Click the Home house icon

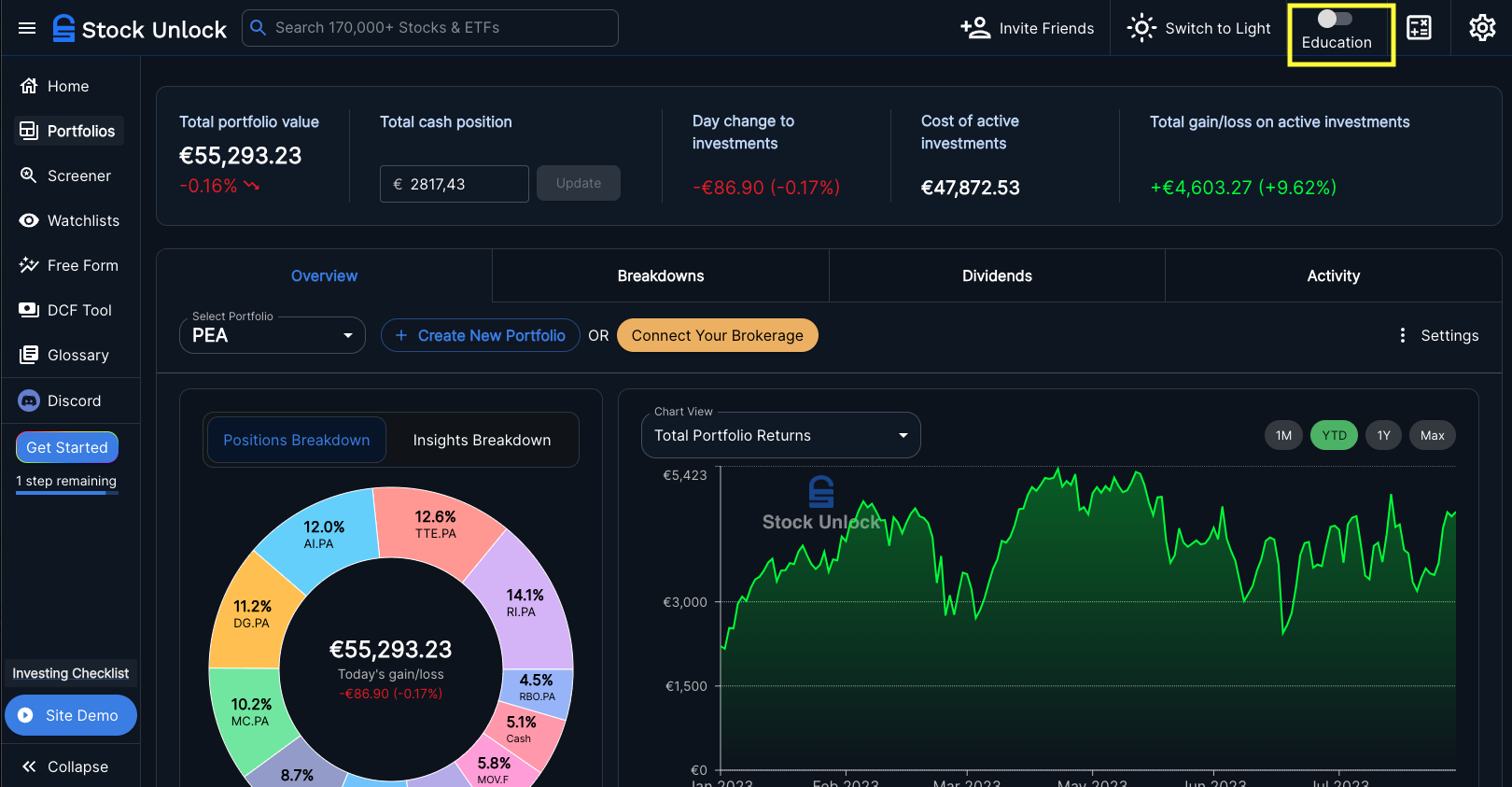(29, 86)
